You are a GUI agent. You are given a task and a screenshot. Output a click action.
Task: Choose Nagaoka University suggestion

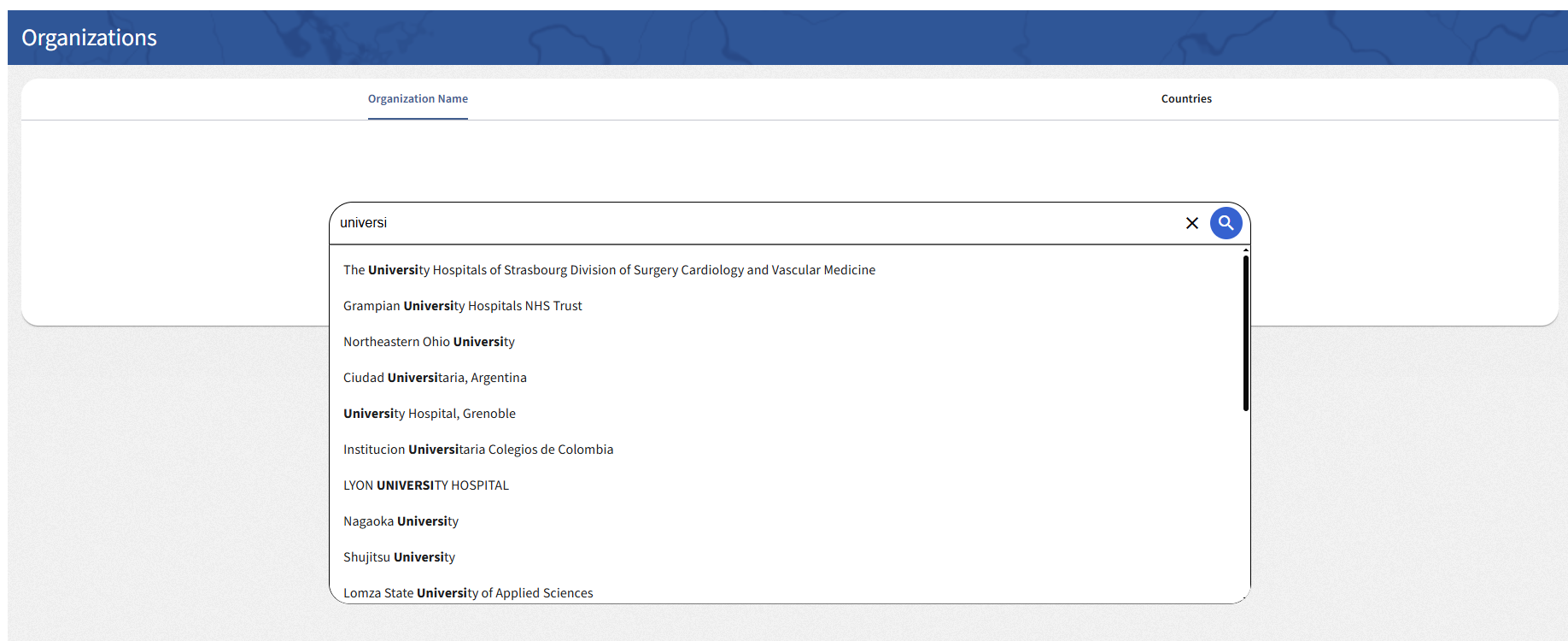coord(401,521)
